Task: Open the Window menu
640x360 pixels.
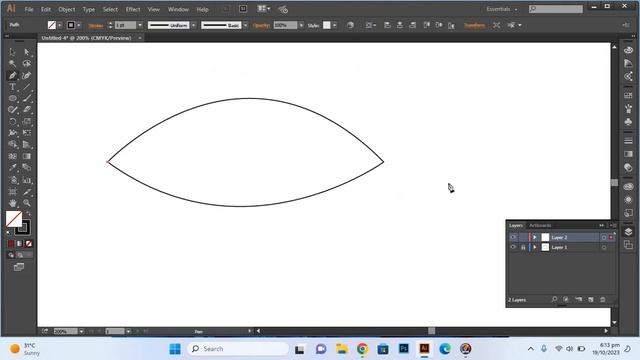Action: pos(178,9)
